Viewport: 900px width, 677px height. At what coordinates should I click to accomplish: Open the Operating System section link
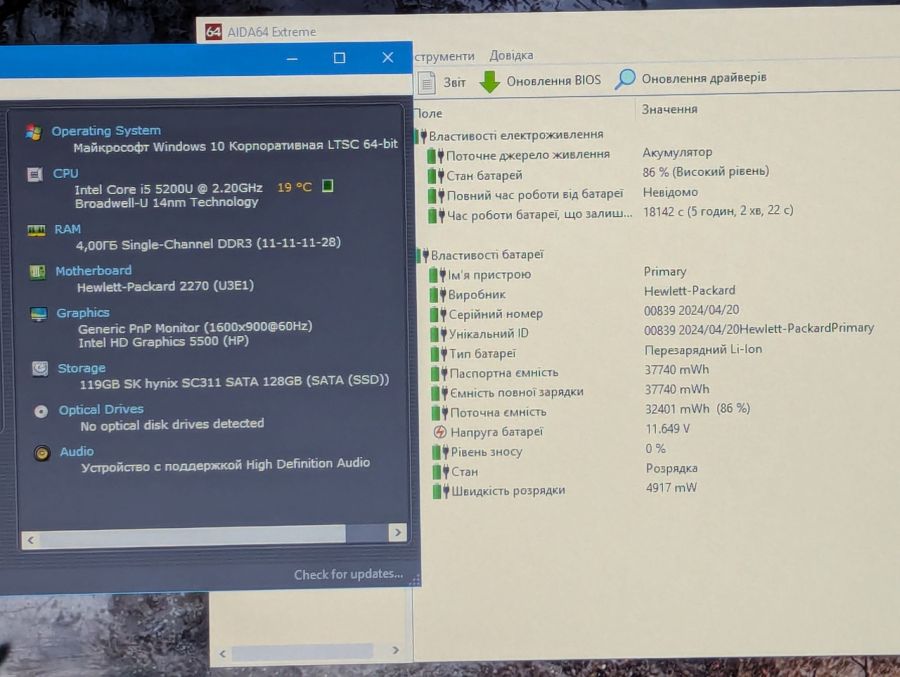click(106, 131)
